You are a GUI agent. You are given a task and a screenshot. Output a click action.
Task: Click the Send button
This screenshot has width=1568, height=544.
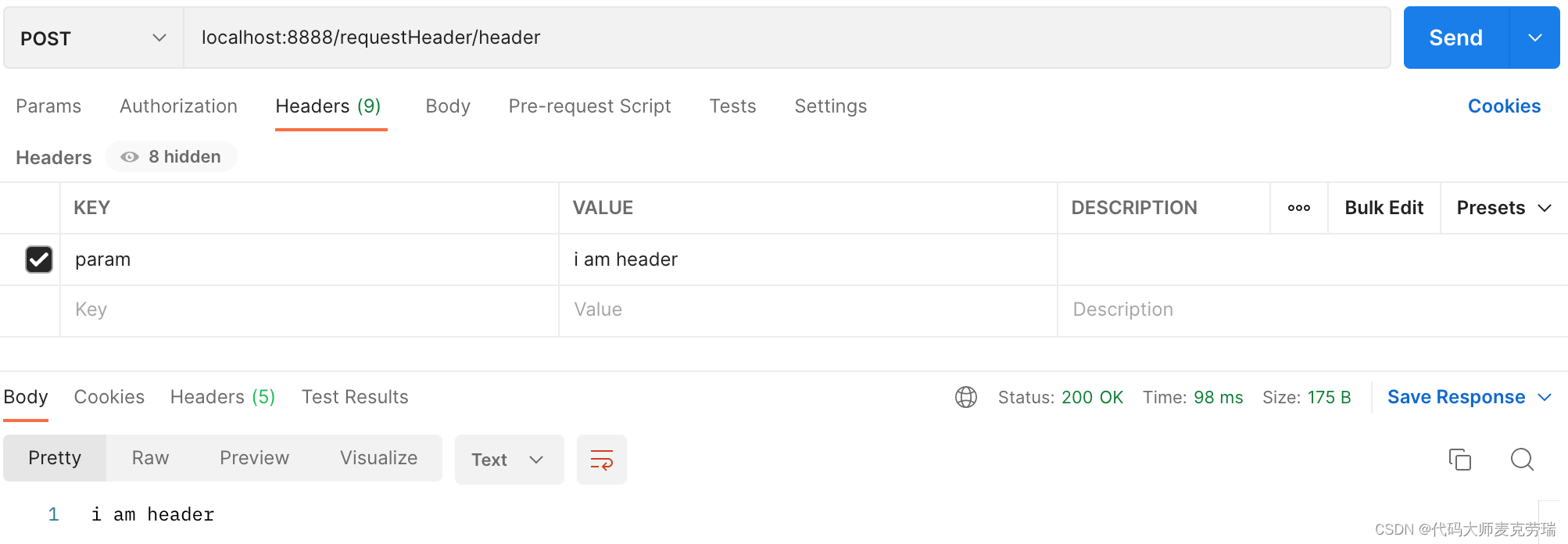[1455, 38]
